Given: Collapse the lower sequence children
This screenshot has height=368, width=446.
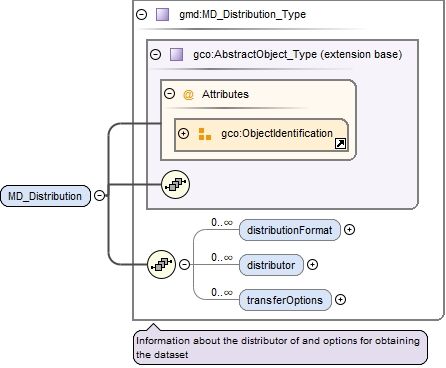Looking at the screenshot, I should [x=184, y=264].
